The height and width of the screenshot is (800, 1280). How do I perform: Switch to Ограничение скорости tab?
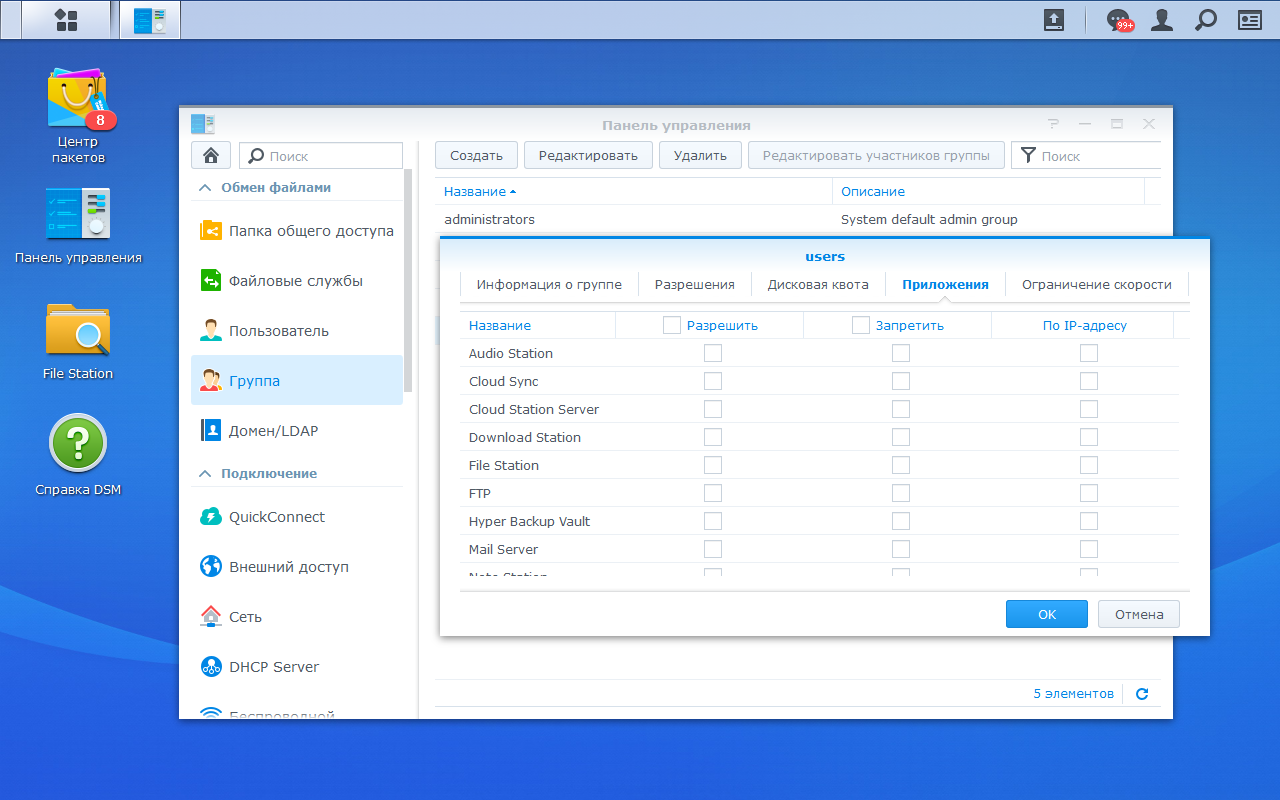tap(1097, 285)
